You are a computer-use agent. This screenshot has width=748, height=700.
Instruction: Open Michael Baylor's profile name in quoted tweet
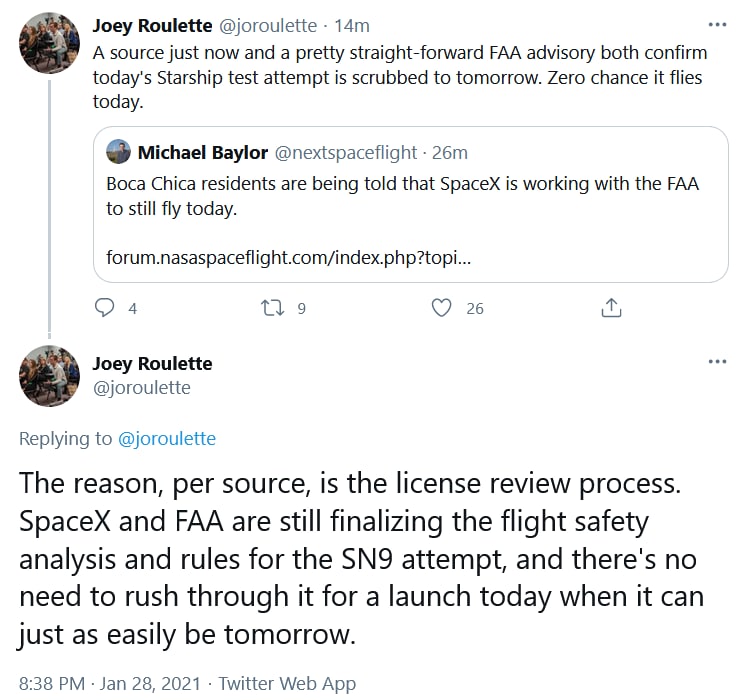(203, 152)
